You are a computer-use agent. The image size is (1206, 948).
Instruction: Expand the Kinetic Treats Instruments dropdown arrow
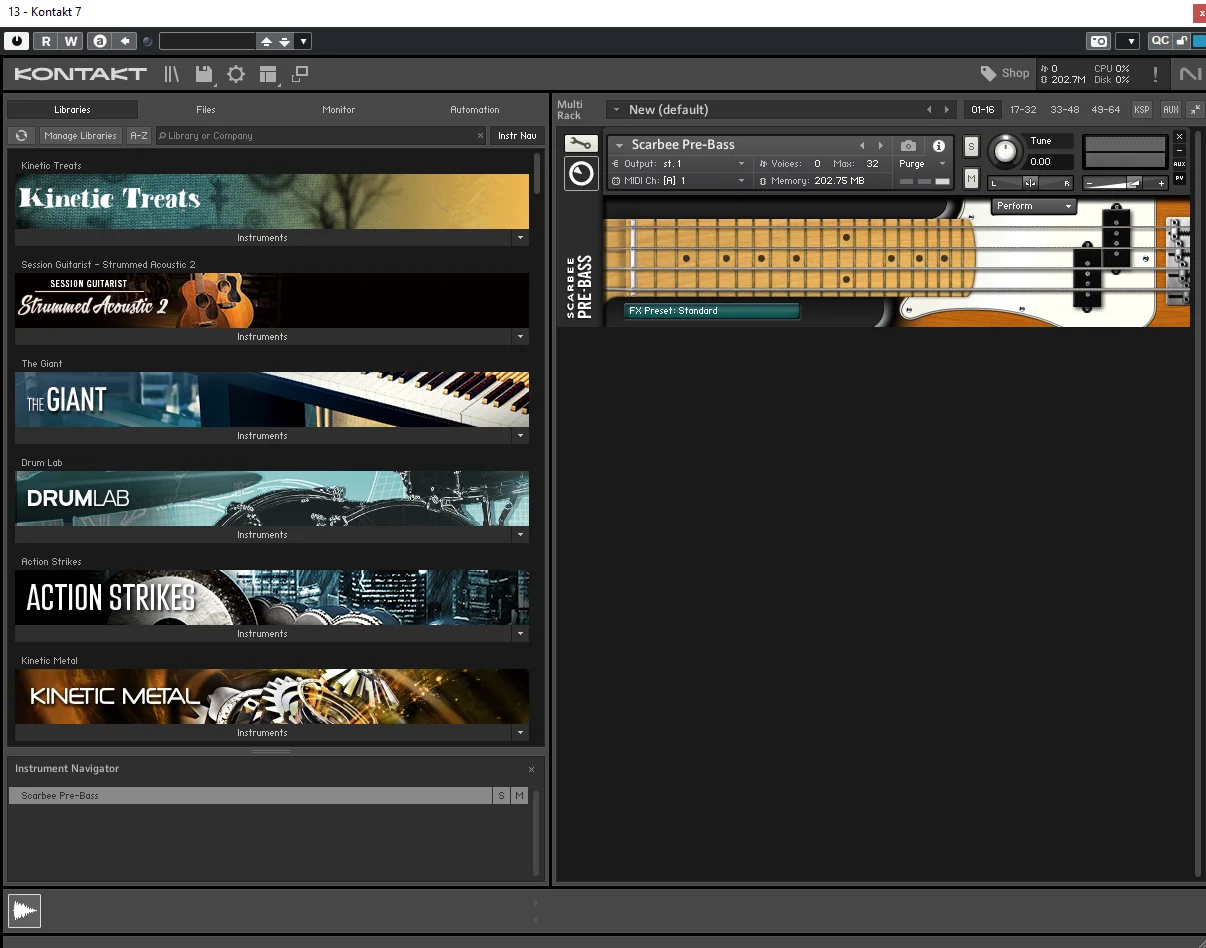[520, 238]
